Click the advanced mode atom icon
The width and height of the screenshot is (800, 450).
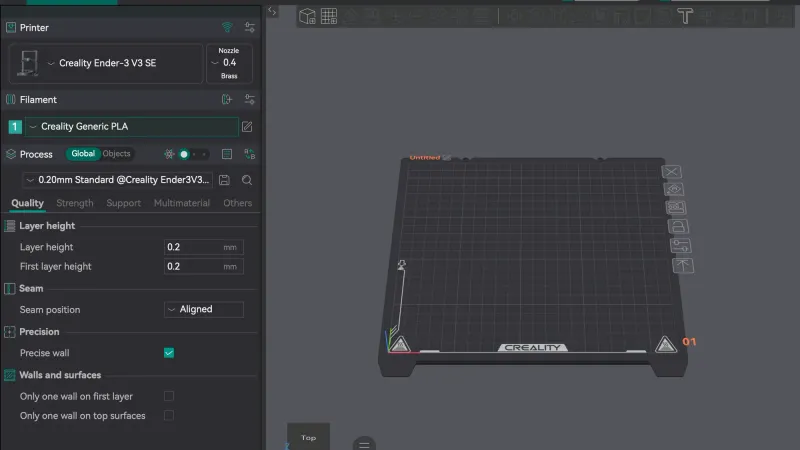pos(169,154)
